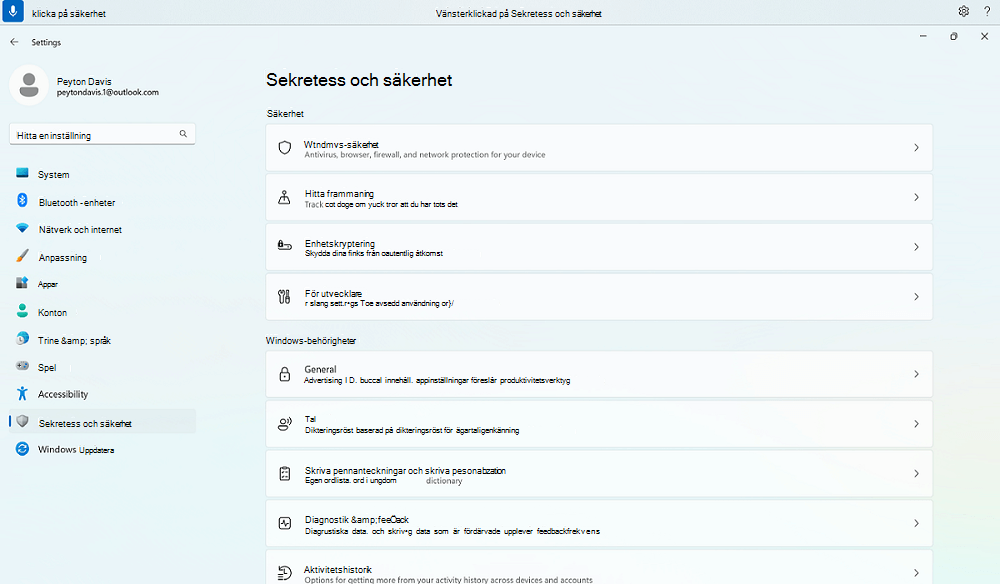Click the Sekretess och säkerhet page title

[359, 80]
